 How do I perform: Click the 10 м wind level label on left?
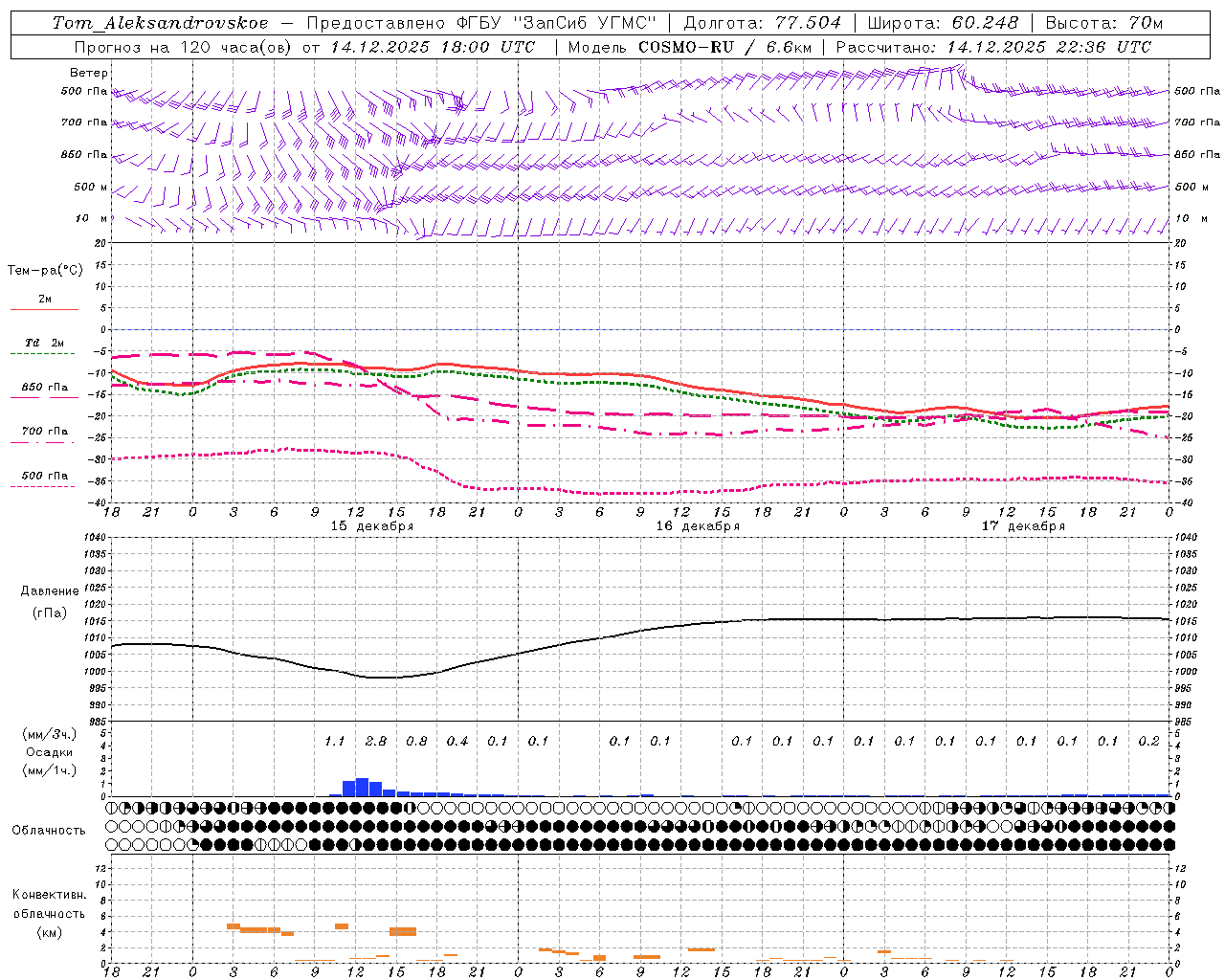[92, 218]
